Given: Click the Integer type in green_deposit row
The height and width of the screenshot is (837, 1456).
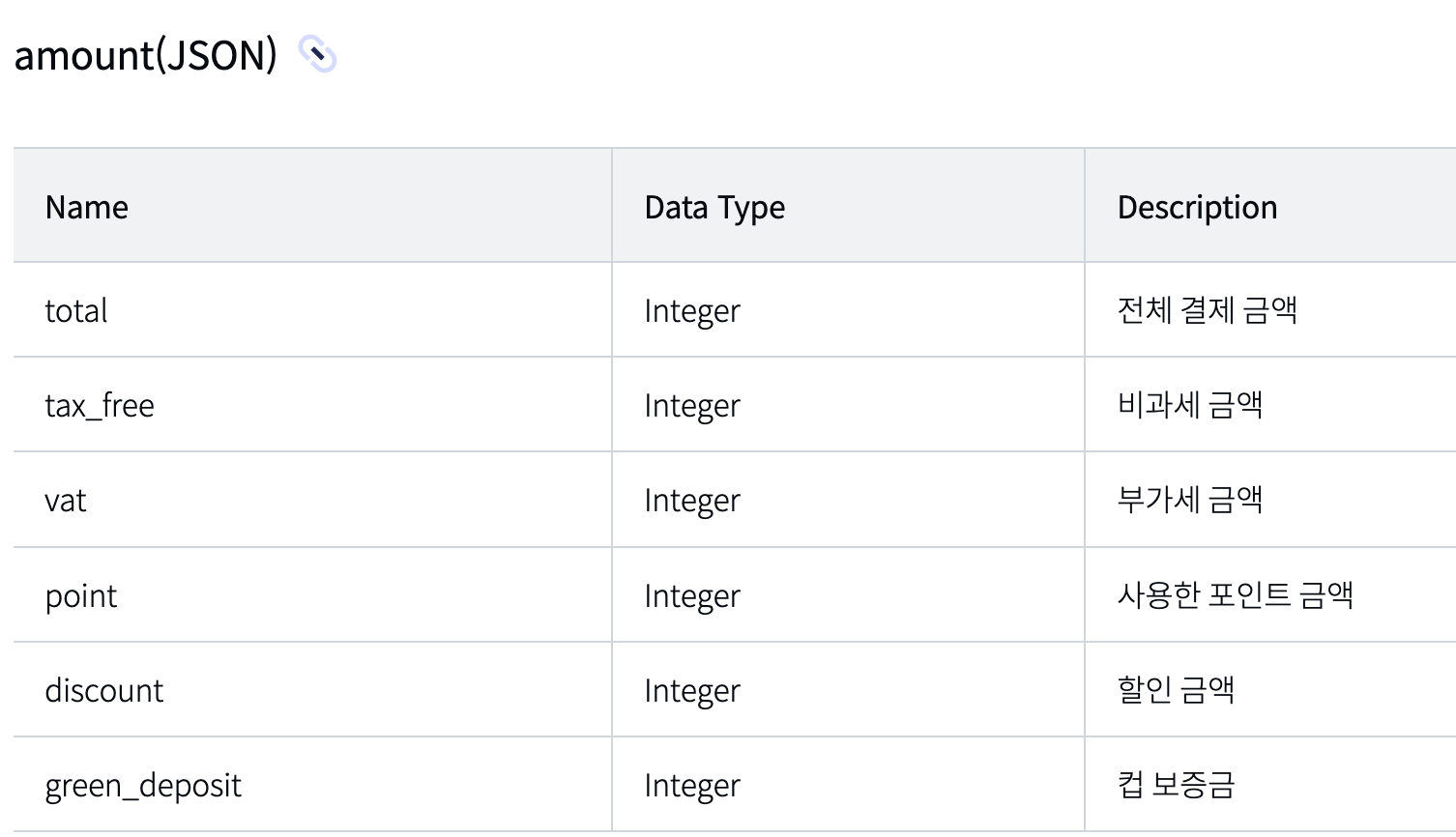Looking at the screenshot, I should click(x=692, y=785).
